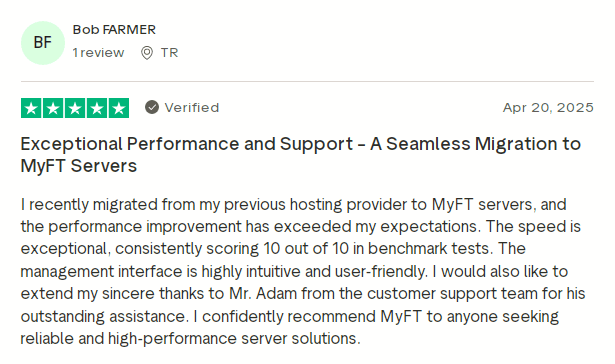Click 'MyFT Servers' in the review heading
The height and width of the screenshot is (364, 615).
(x=79, y=166)
